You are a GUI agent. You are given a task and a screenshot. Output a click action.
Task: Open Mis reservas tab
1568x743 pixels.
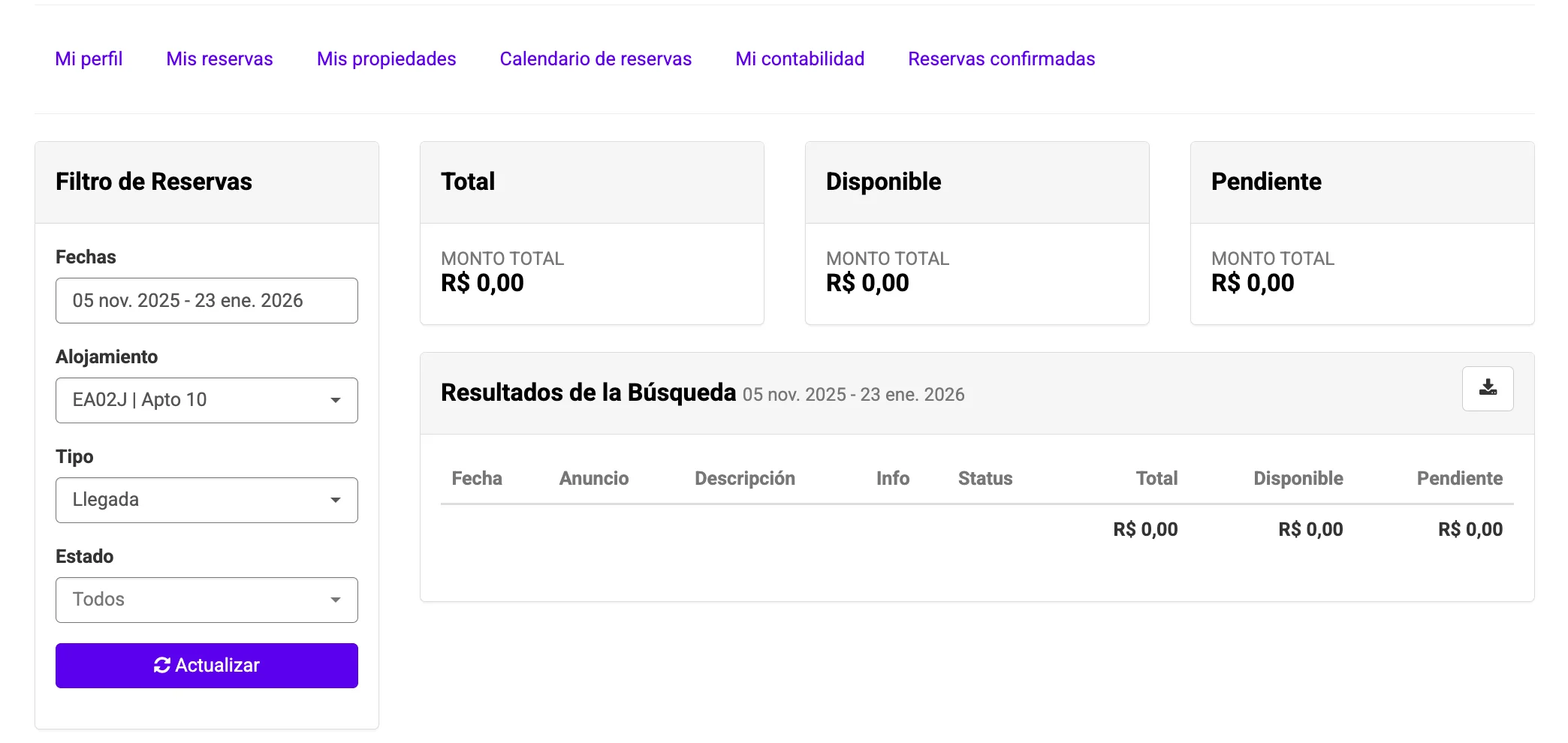pos(219,59)
